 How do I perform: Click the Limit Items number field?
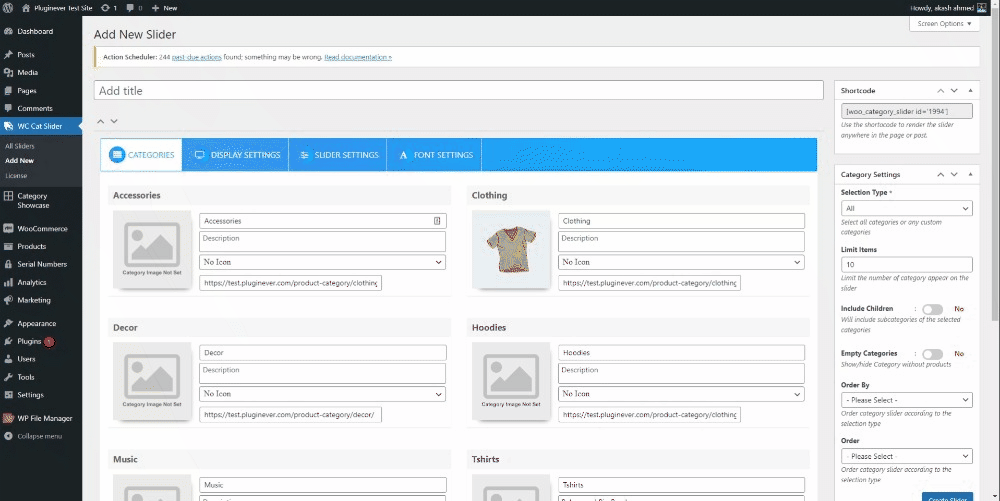pyautogui.click(x=906, y=265)
